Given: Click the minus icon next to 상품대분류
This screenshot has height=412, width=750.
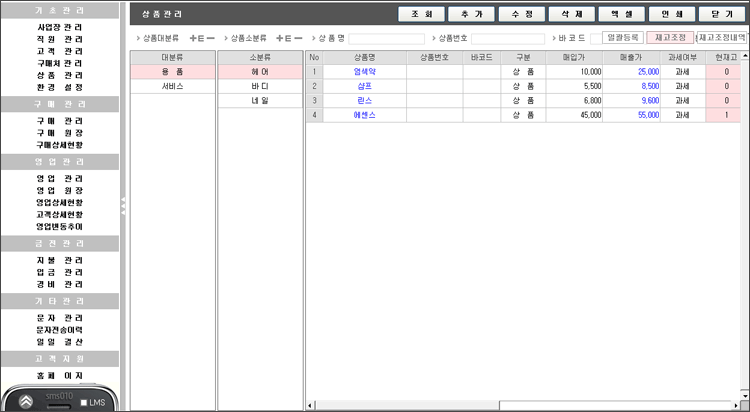Looking at the screenshot, I should (x=211, y=38).
